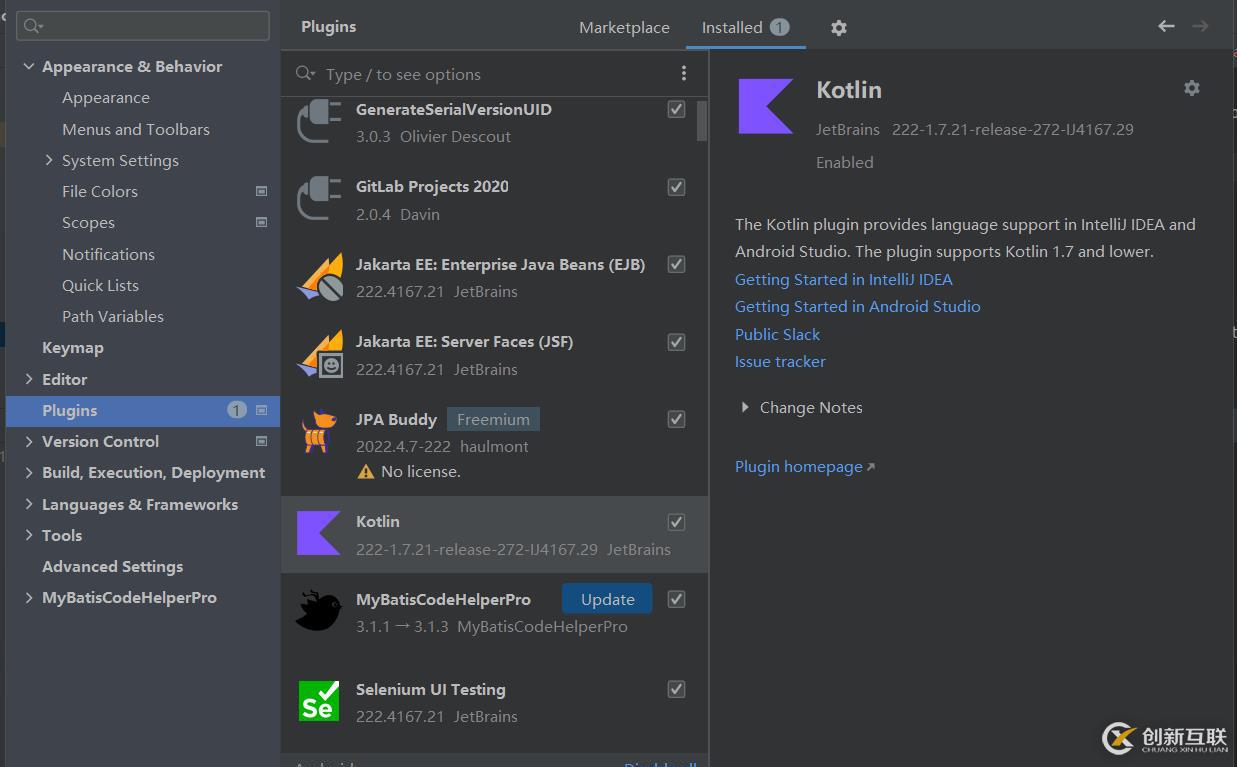This screenshot has height=767, width=1237.
Task: Expand the Tools settings node
Action: (x=28, y=535)
